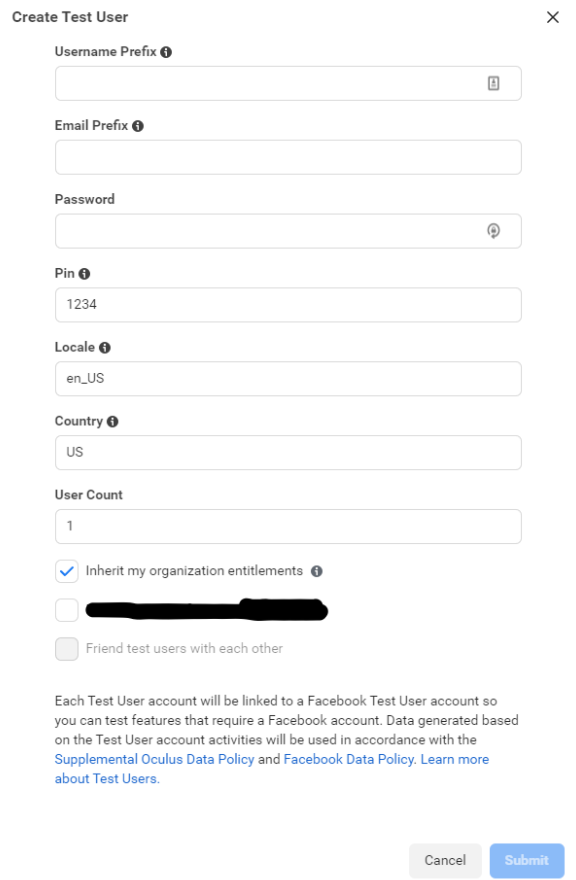This screenshot has height=880, width=576.
Task: Open the Facebook Data Policy link
Action: click(x=350, y=759)
